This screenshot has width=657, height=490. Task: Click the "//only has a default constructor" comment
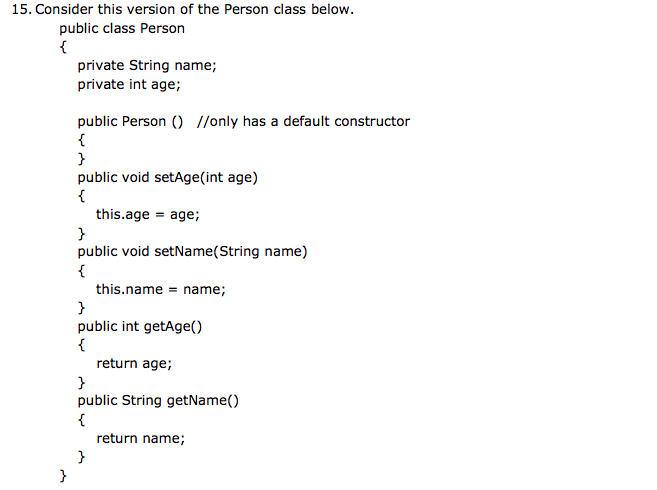(x=304, y=121)
